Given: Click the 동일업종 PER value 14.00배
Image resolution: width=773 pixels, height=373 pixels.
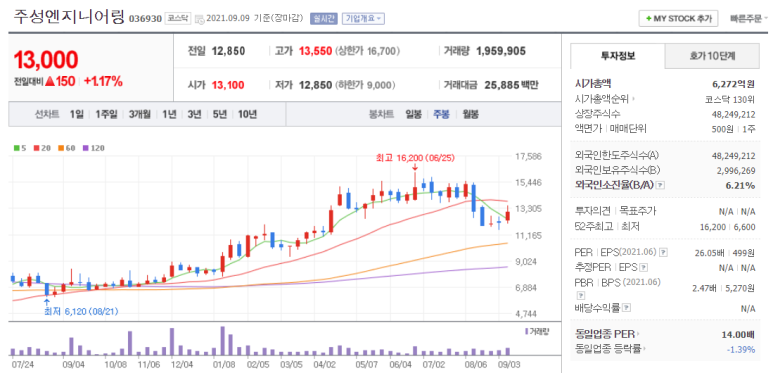Looking at the screenshot, I should click(x=738, y=334).
